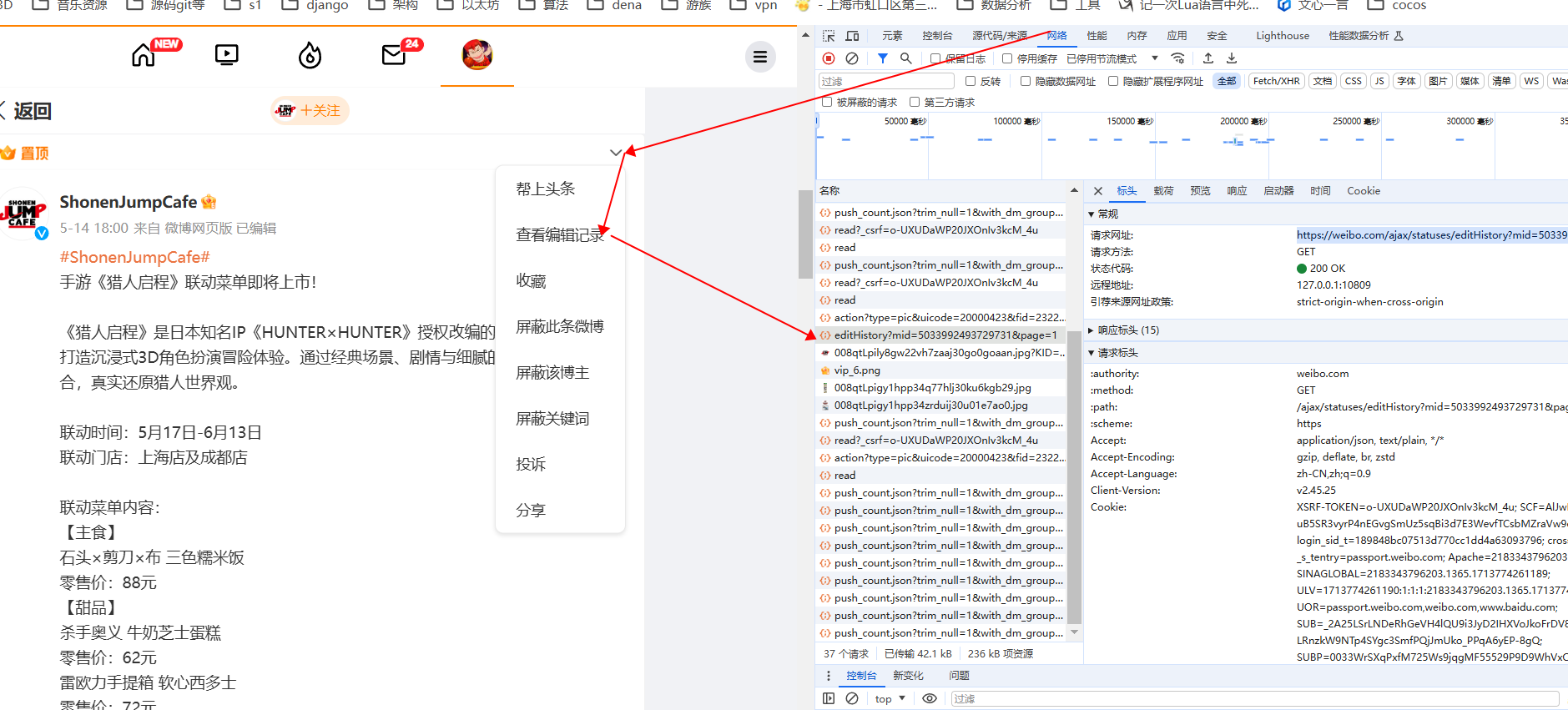Screen dimensions: 1568x710
Task: Open live expression eye icon
Action: [x=930, y=698]
